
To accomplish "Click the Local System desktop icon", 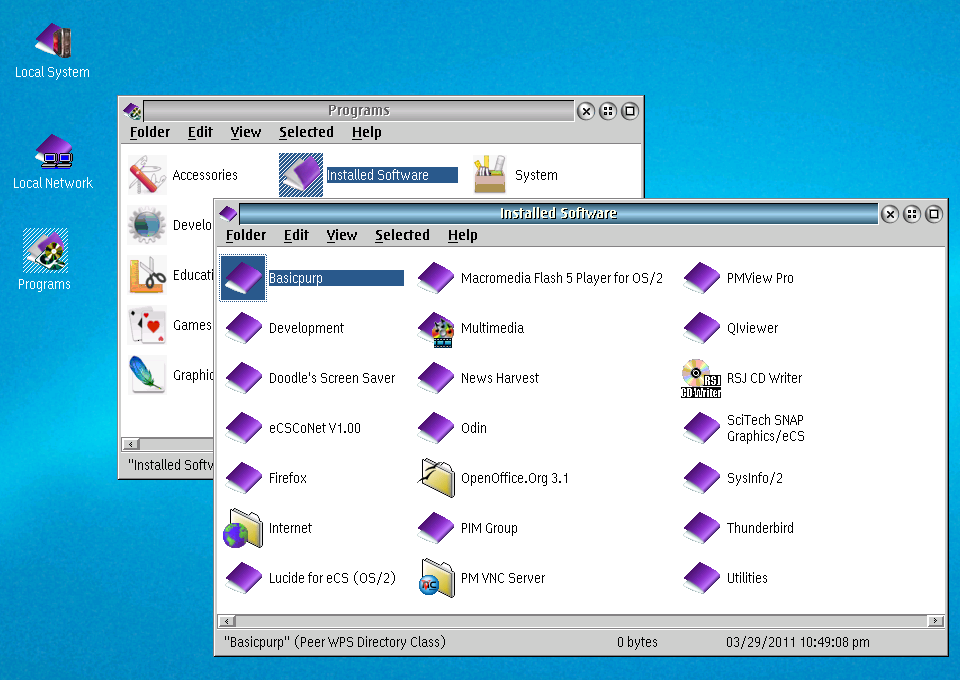I will click(53, 42).
